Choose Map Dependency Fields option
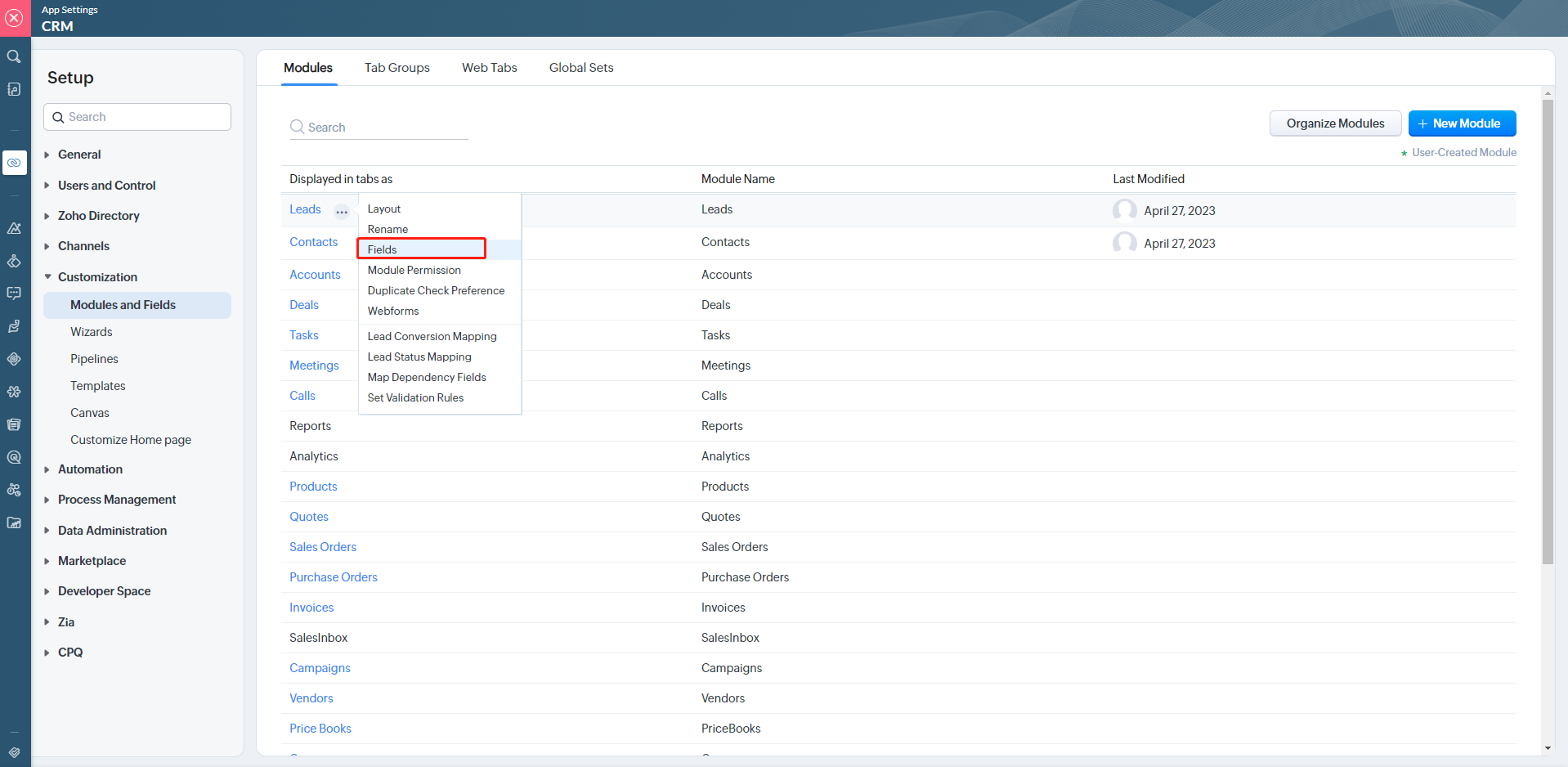This screenshot has width=1568, height=767. click(427, 378)
